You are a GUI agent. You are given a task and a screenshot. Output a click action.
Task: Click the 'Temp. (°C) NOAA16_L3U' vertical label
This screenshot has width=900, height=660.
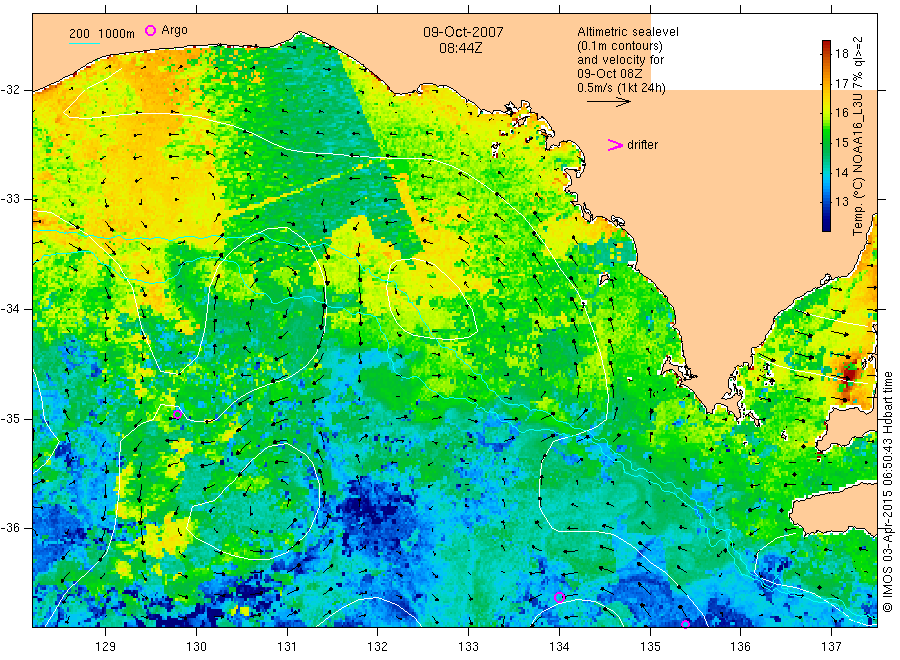coord(858,166)
